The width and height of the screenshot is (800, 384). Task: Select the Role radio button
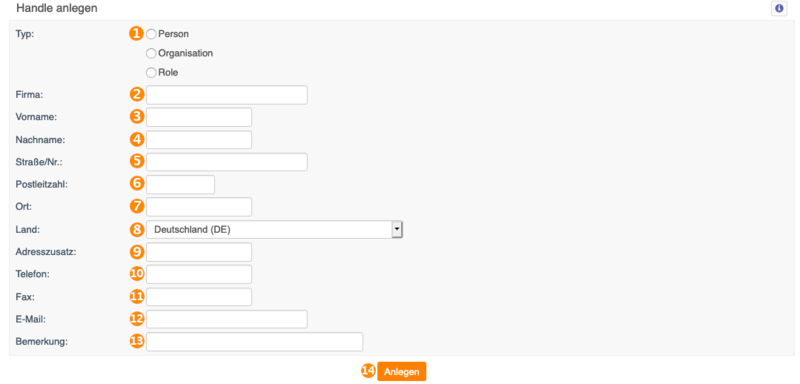click(151, 72)
